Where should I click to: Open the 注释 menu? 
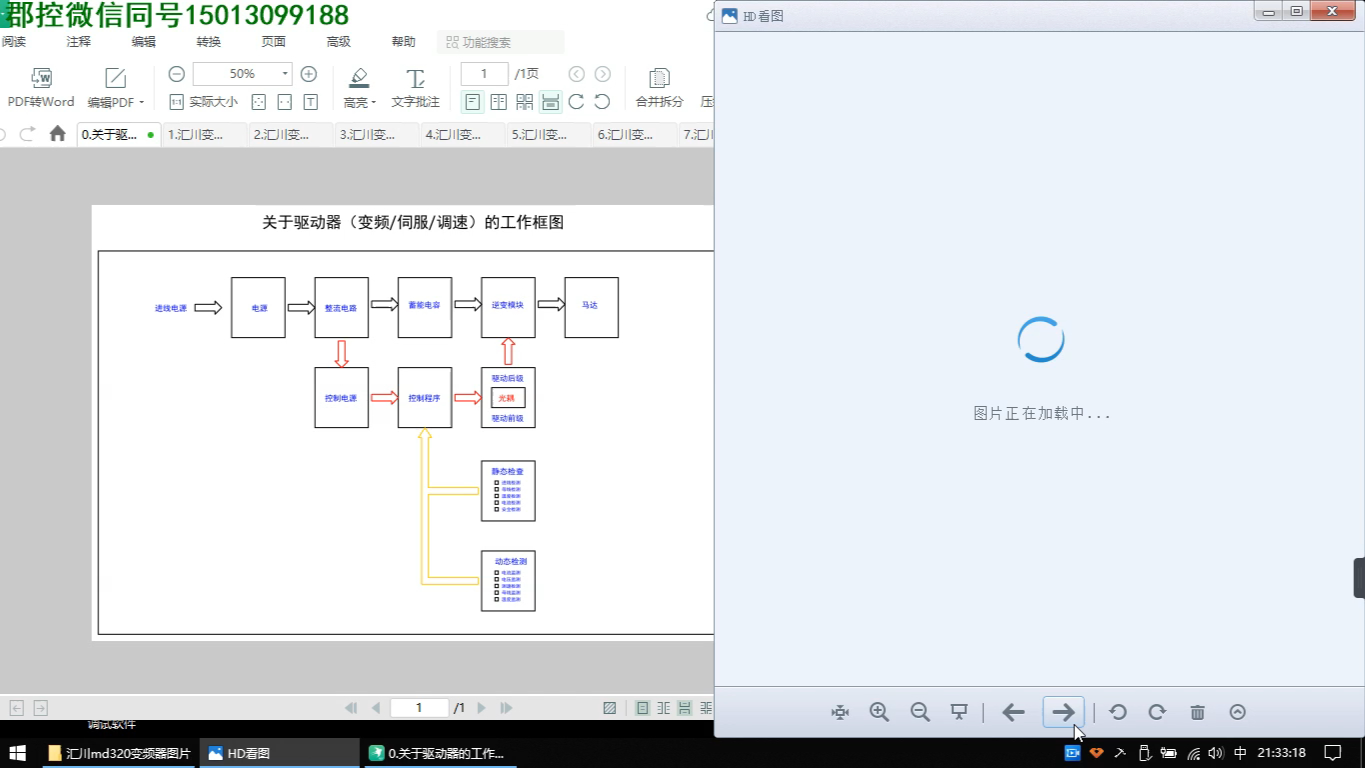pos(79,42)
